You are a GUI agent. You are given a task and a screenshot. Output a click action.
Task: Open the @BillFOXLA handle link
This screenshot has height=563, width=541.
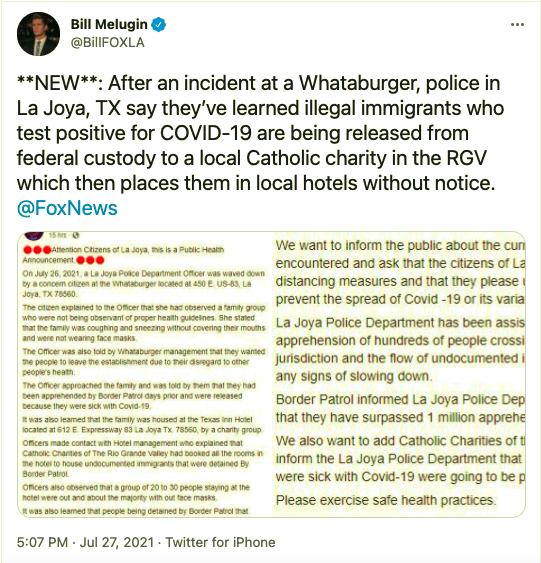point(107,42)
